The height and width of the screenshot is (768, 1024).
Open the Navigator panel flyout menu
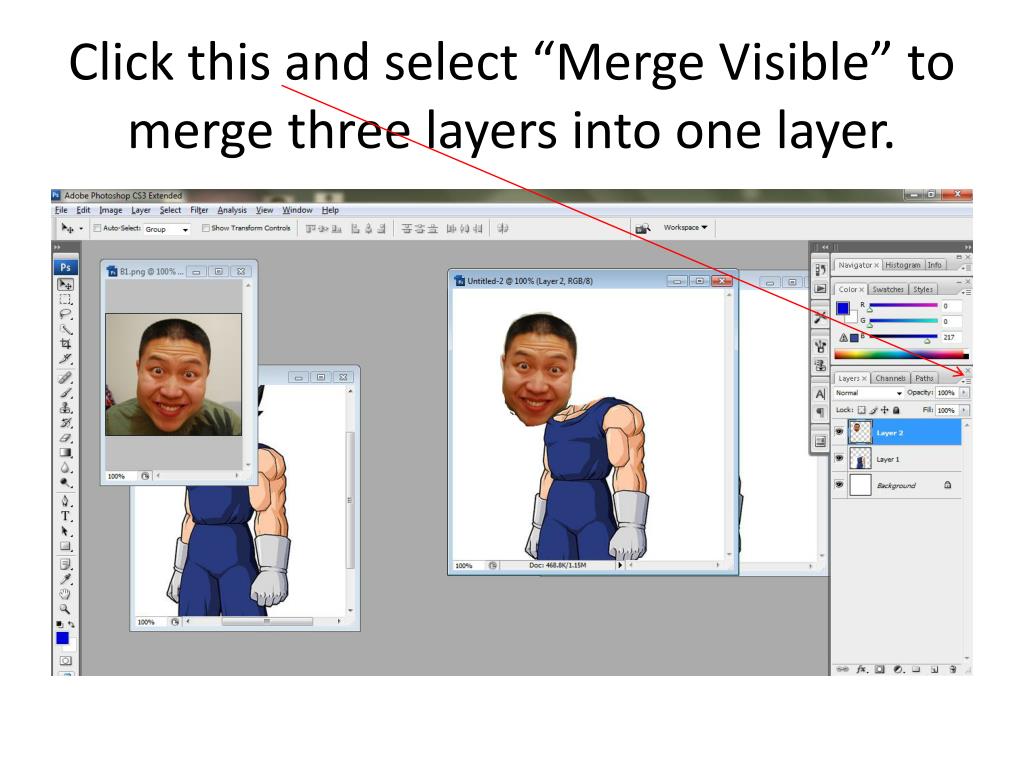pyautogui.click(x=966, y=267)
